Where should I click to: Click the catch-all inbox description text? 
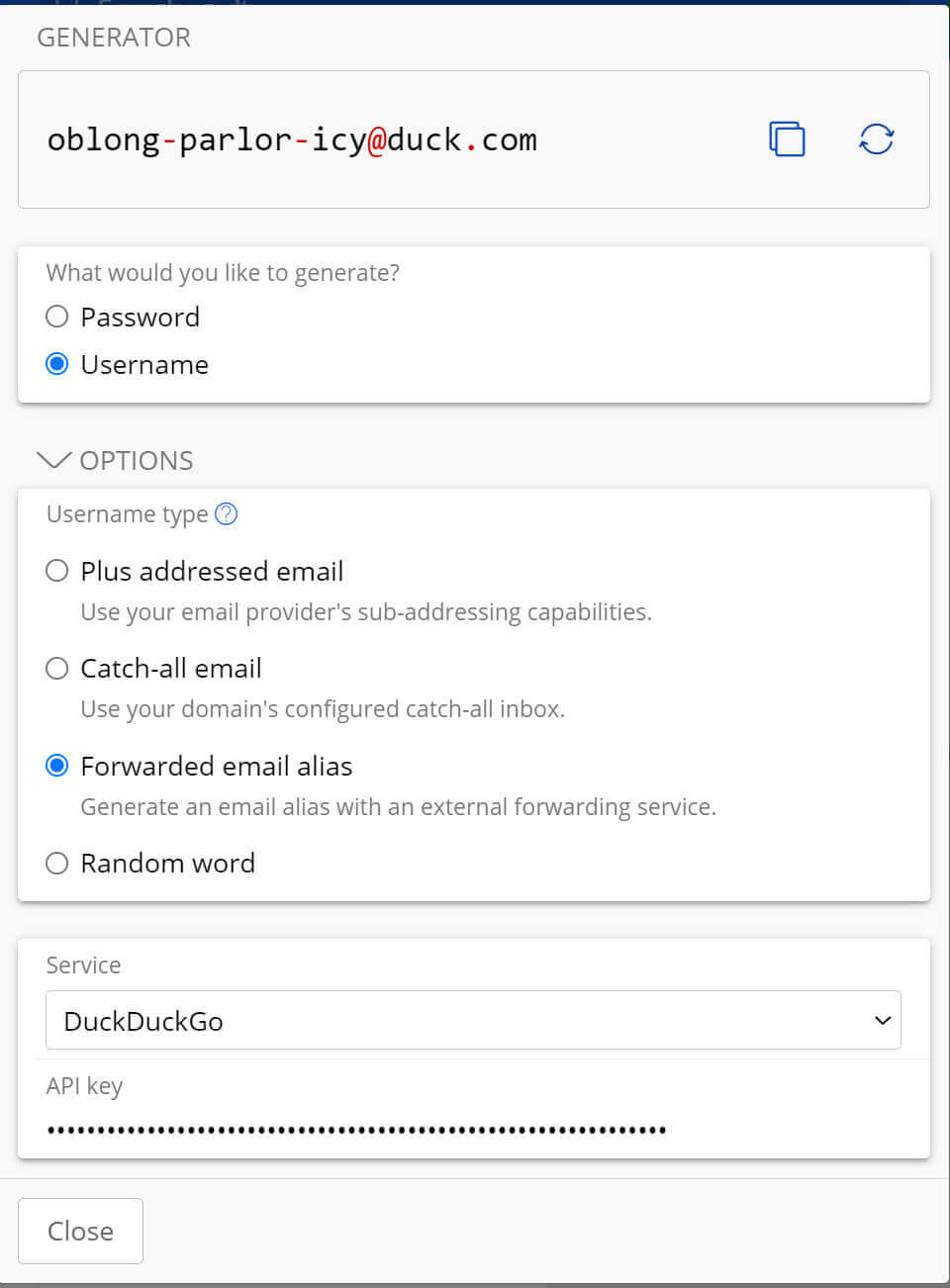pyautogui.click(x=323, y=709)
